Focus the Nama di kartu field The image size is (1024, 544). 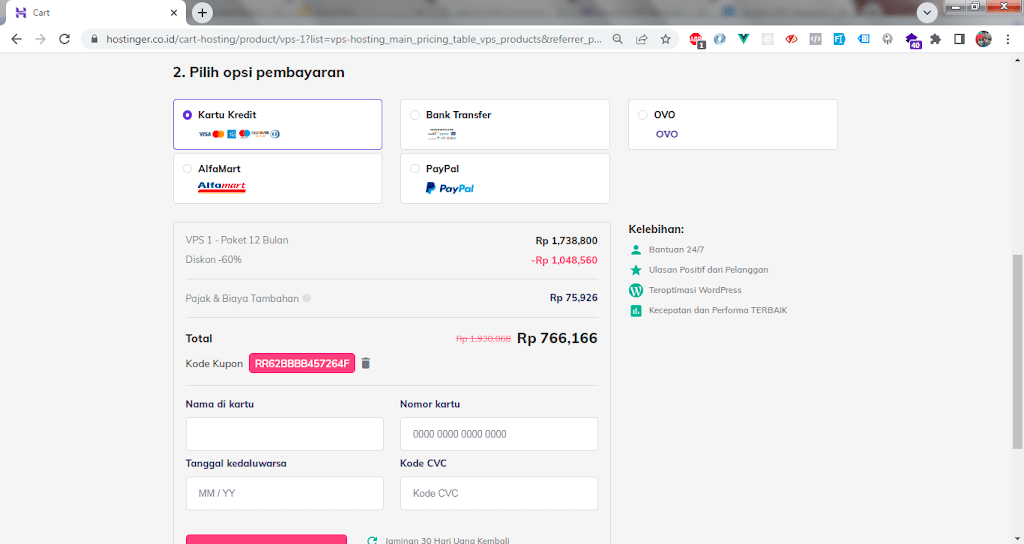285,434
